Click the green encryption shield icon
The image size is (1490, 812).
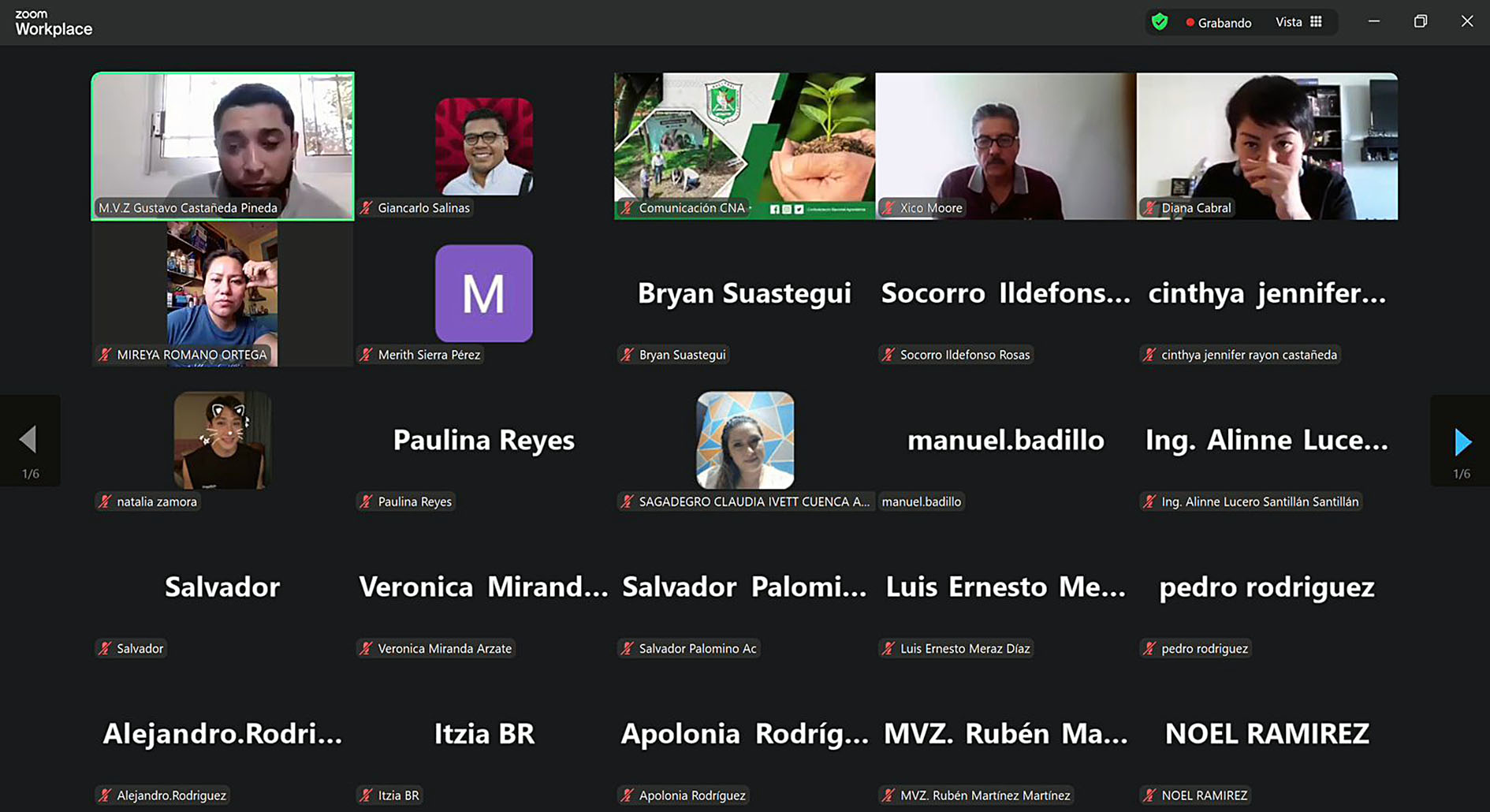1160,22
